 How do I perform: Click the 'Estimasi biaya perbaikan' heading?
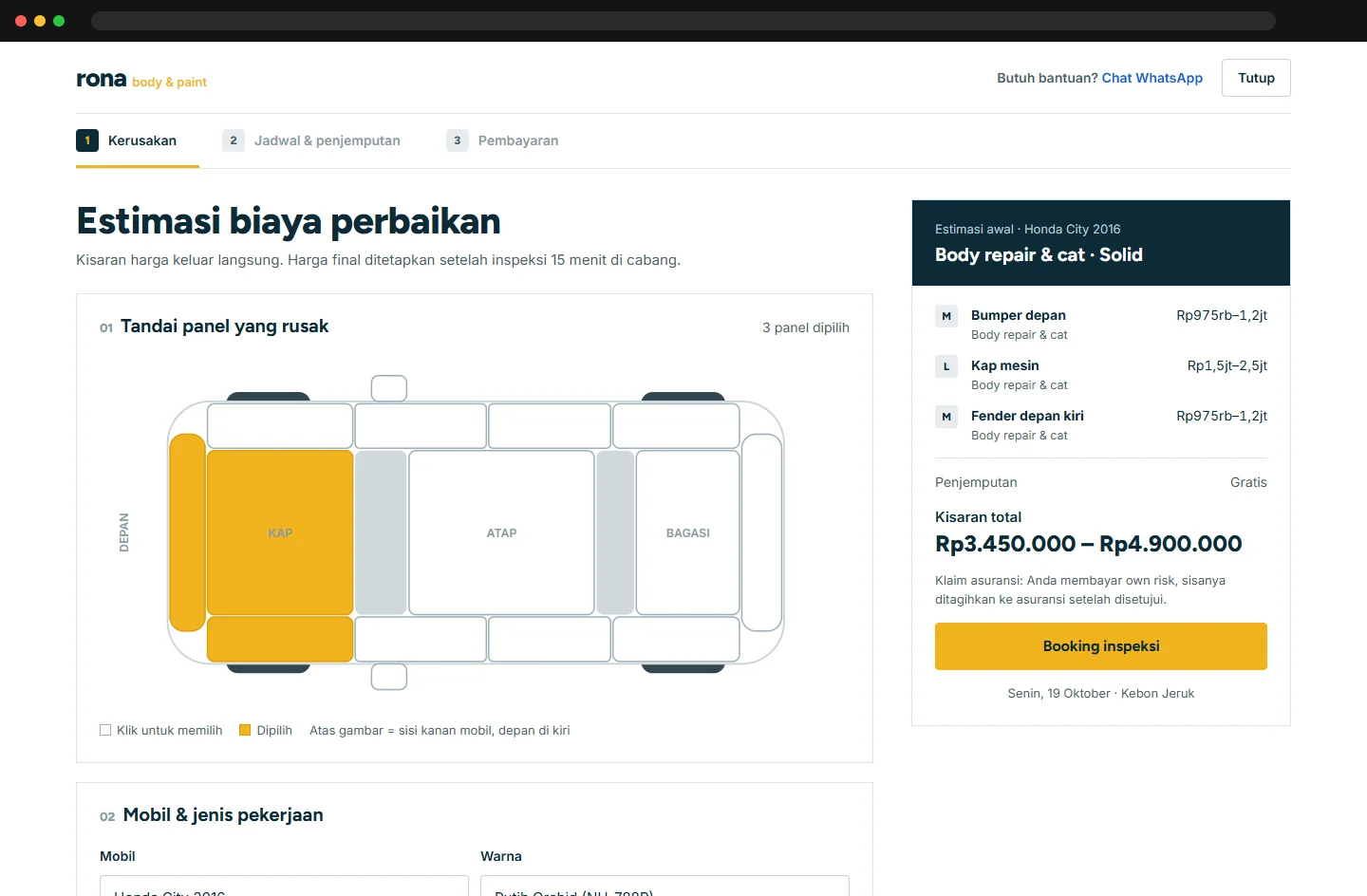tap(289, 221)
